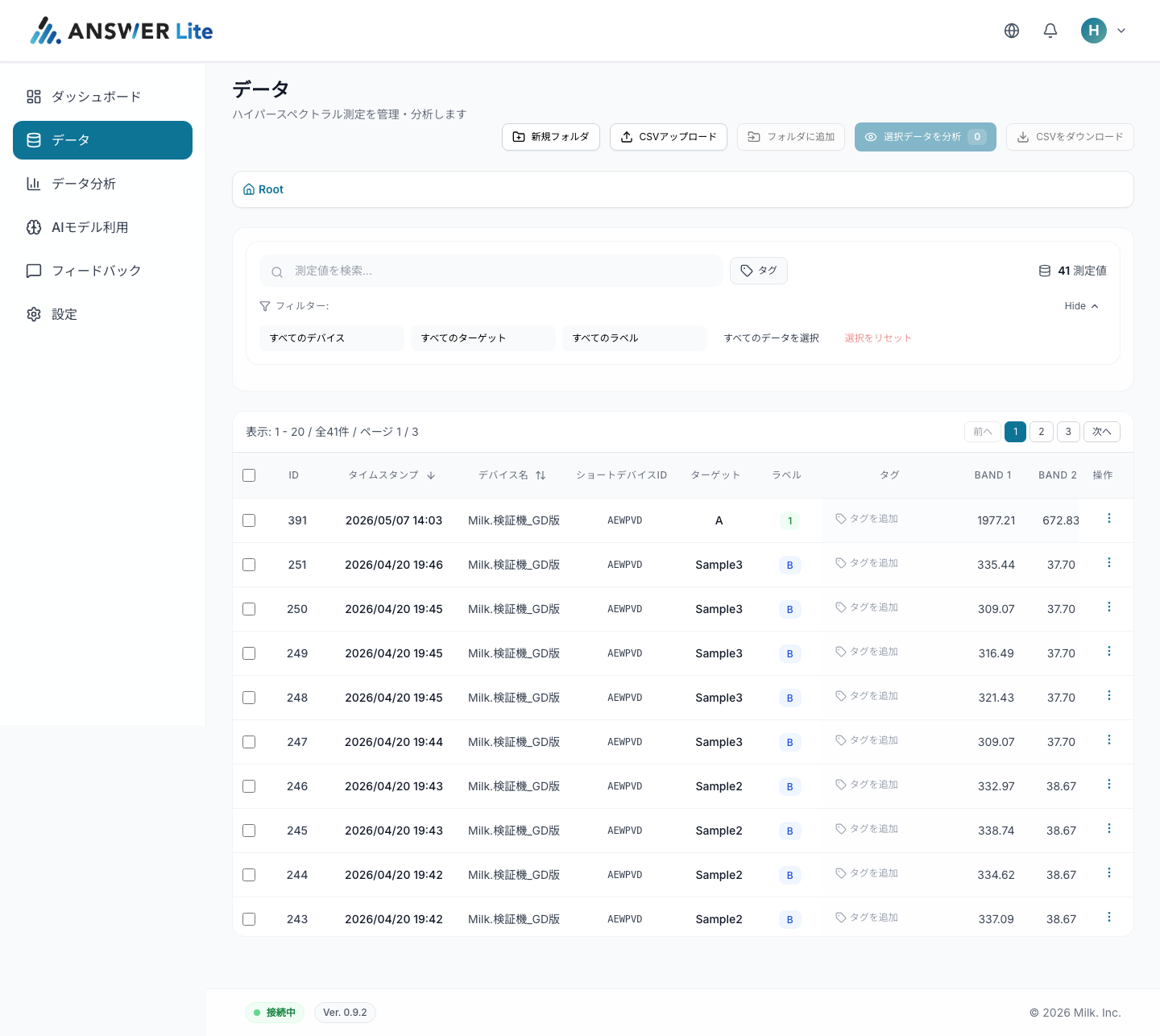Click the 接続中 status badge
1160x1036 pixels.
275,1013
